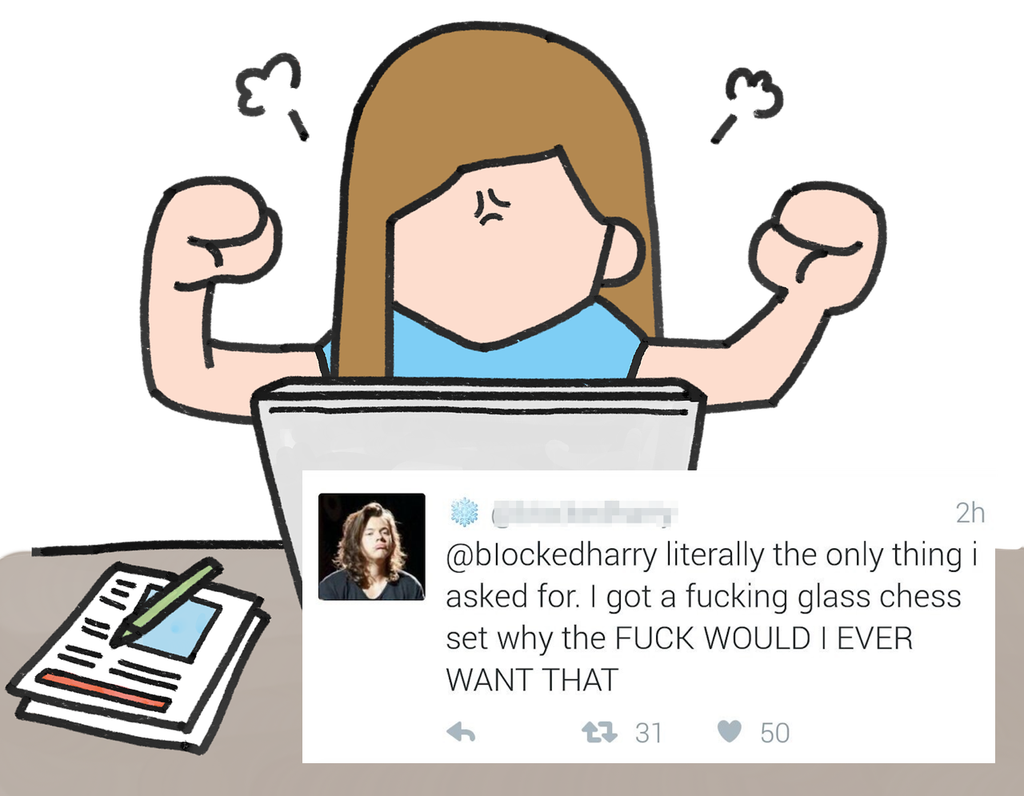Click the angry vein mark on the face
The width and height of the screenshot is (1024, 796).
click(x=492, y=208)
